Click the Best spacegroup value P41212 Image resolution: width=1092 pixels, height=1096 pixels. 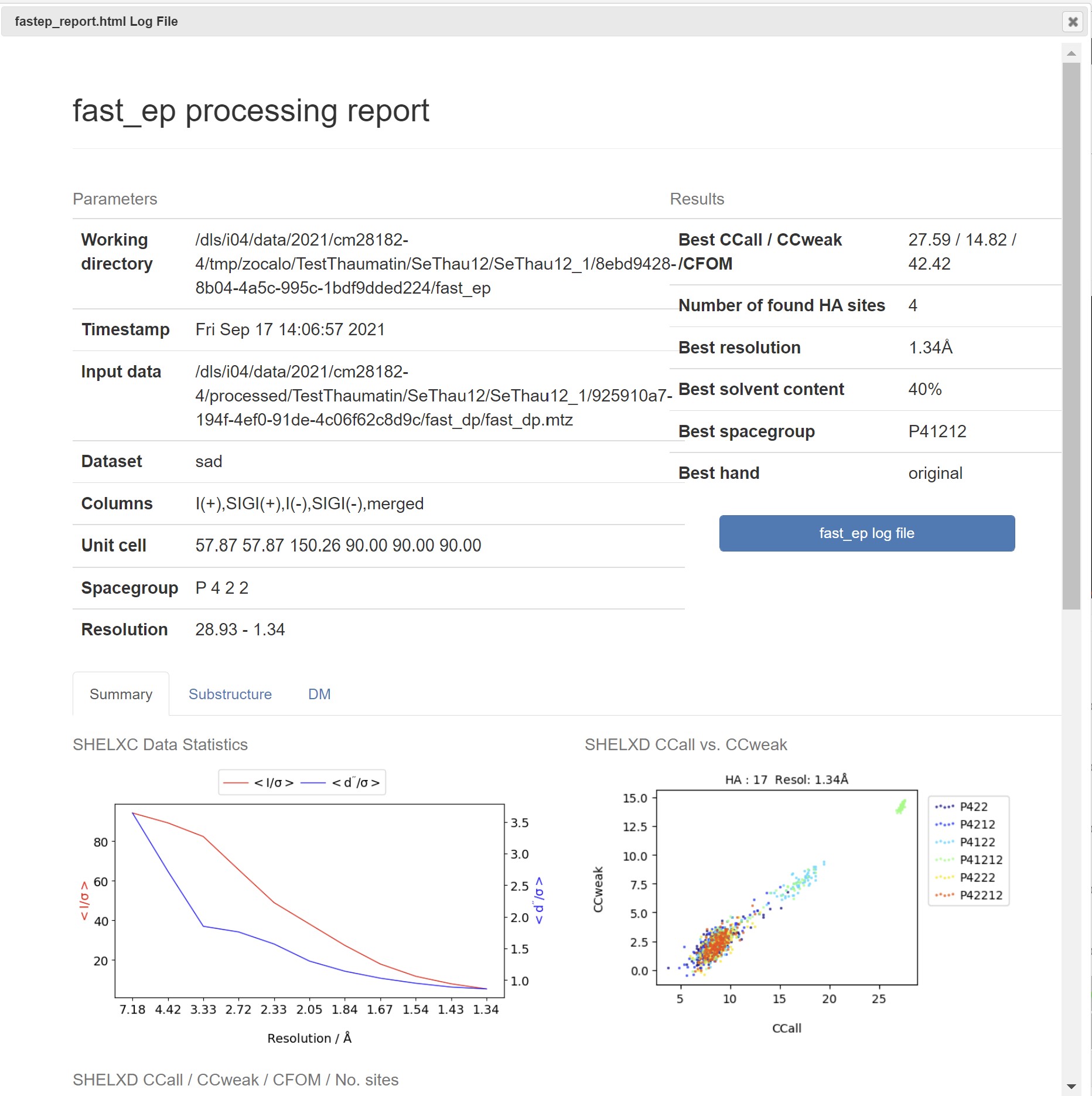pos(937,431)
